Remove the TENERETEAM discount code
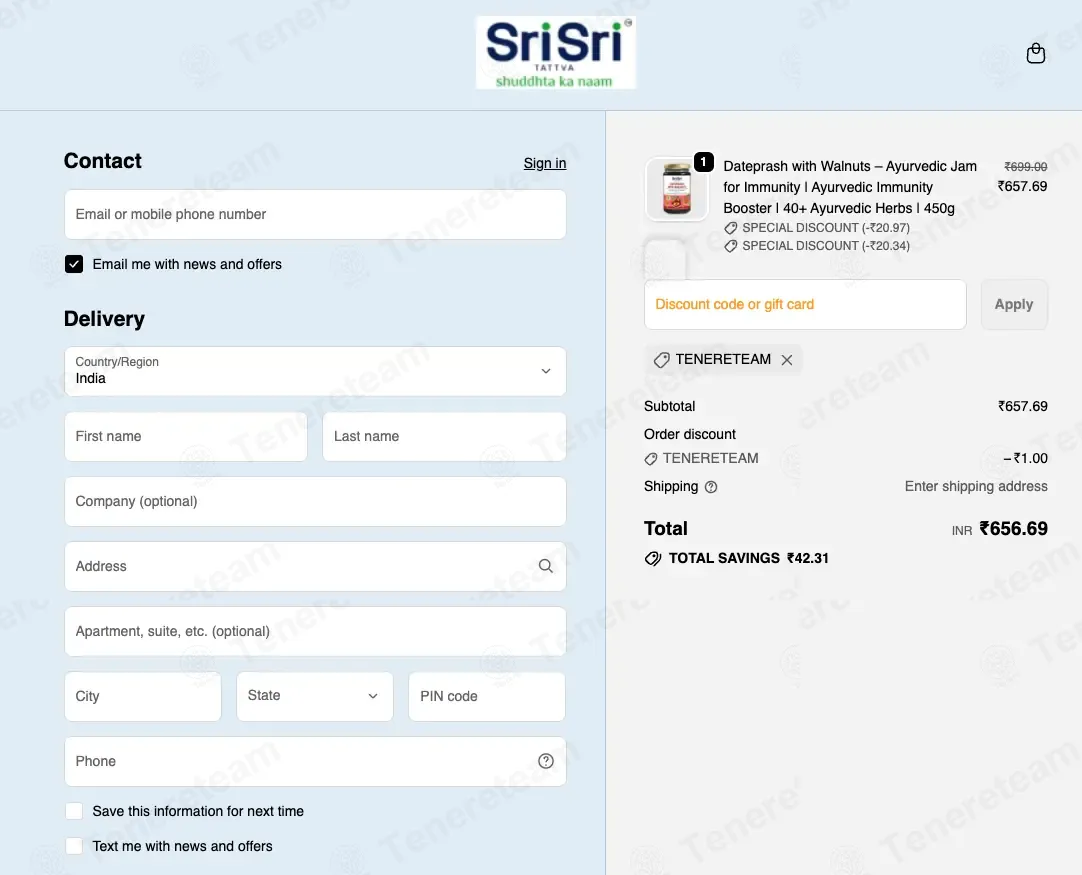The width and height of the screenshot is (1082, 875). (787, 360)
